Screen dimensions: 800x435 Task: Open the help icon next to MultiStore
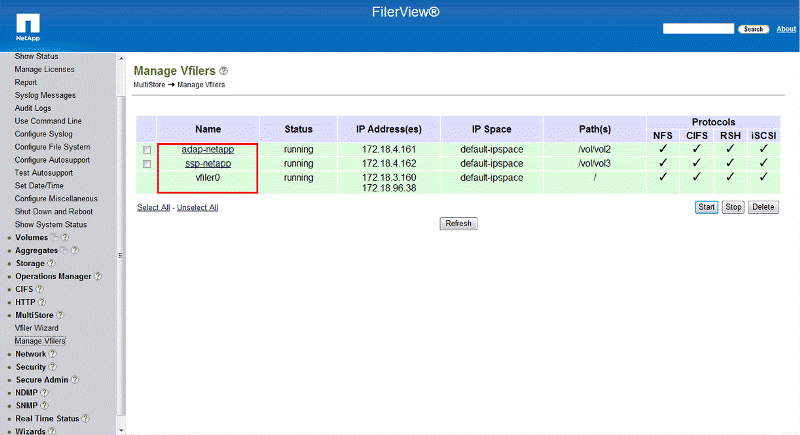60,315
